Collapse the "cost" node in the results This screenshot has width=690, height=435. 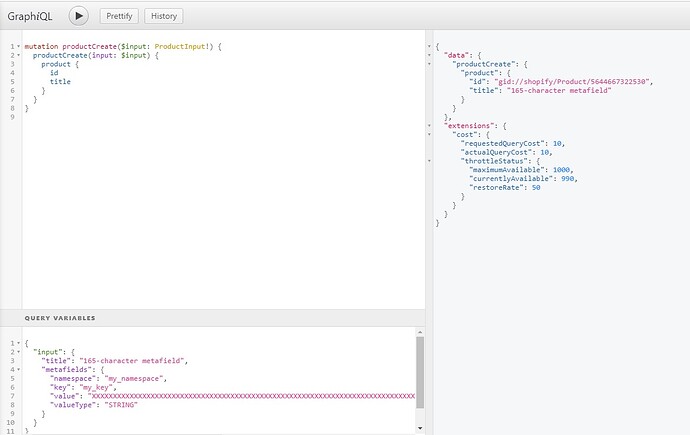[x=429, y=134]
